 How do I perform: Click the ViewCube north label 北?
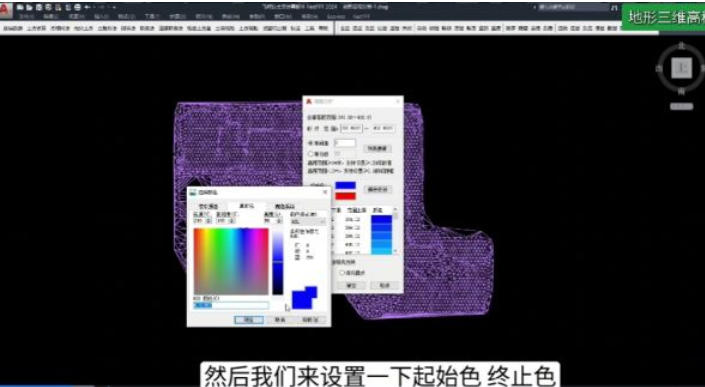pos(682,46)
